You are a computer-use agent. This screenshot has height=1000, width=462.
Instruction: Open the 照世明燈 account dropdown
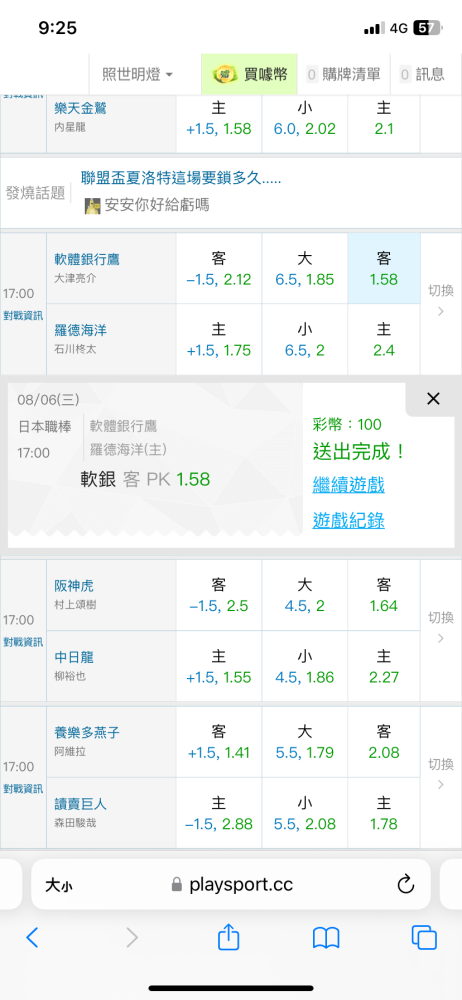138,75
